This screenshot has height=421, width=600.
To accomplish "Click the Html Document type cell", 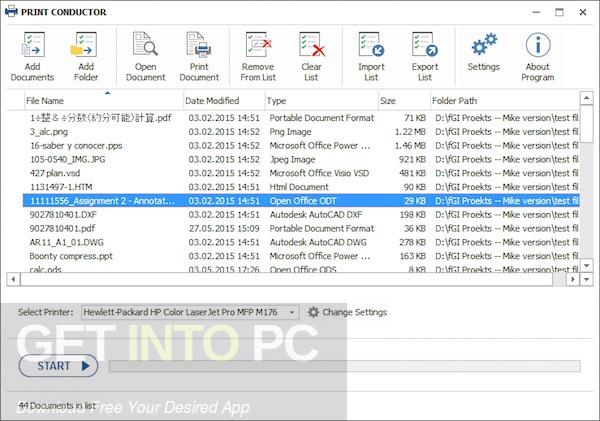I will click(299, 187).
